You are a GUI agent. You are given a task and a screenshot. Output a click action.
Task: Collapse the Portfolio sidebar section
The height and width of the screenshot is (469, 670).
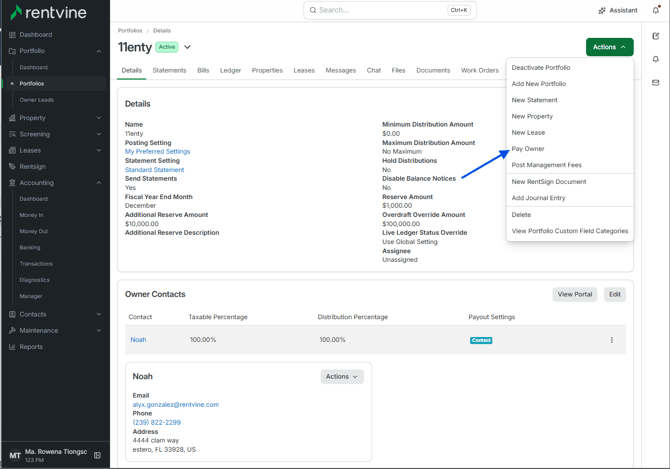pos(99,51)
